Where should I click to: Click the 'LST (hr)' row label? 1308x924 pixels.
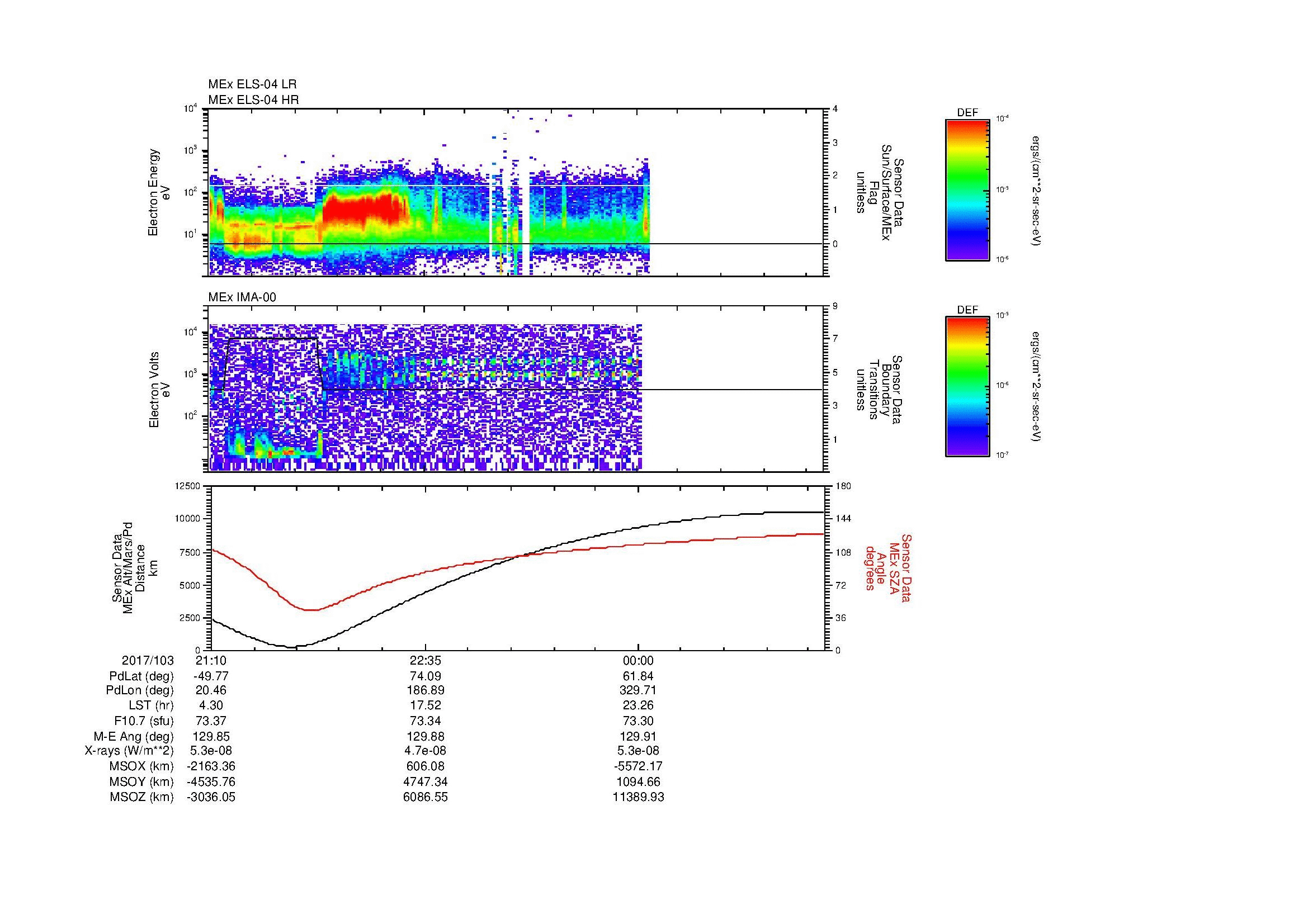pos(151,705)
